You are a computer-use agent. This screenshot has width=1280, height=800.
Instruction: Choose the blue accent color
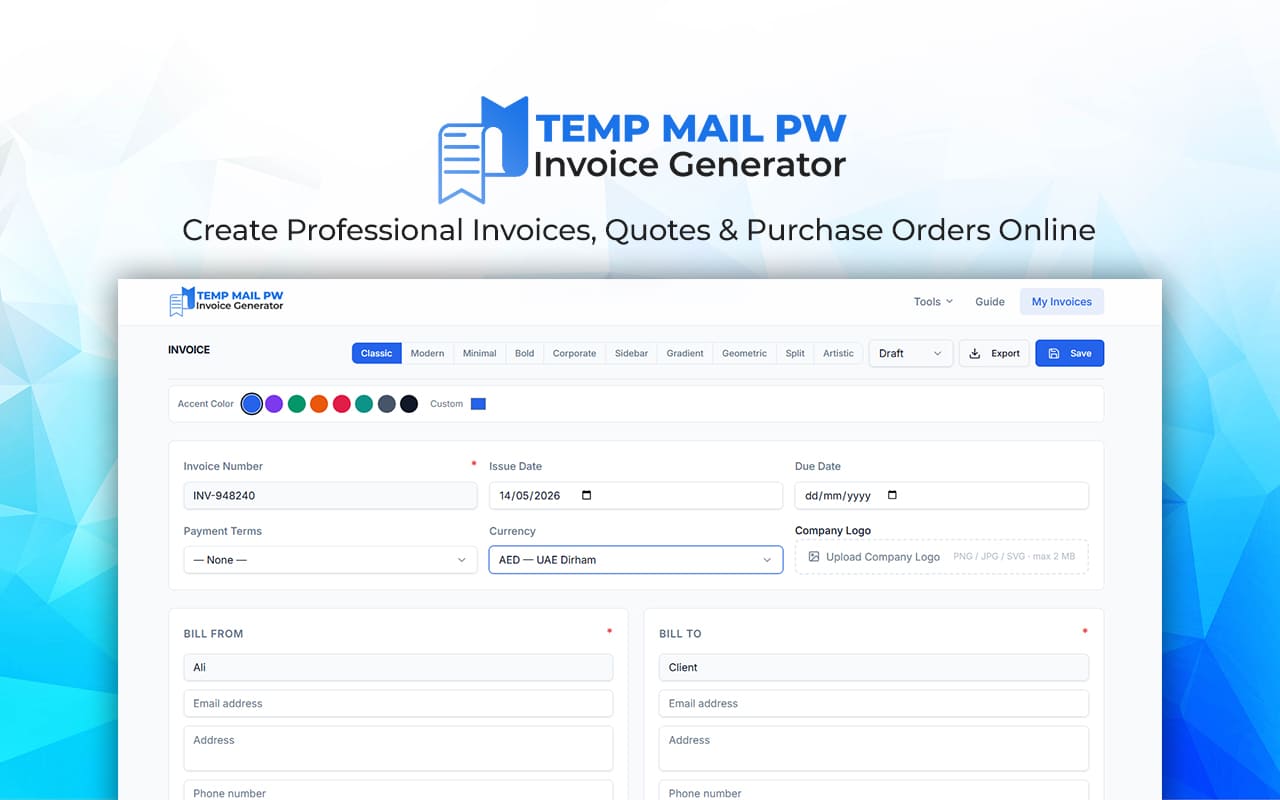pos(252,404)
